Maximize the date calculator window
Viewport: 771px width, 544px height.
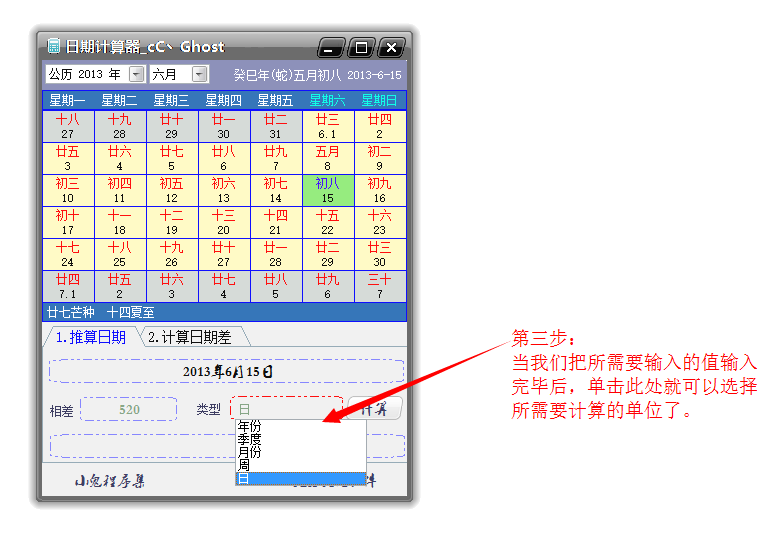pos(361,48)
